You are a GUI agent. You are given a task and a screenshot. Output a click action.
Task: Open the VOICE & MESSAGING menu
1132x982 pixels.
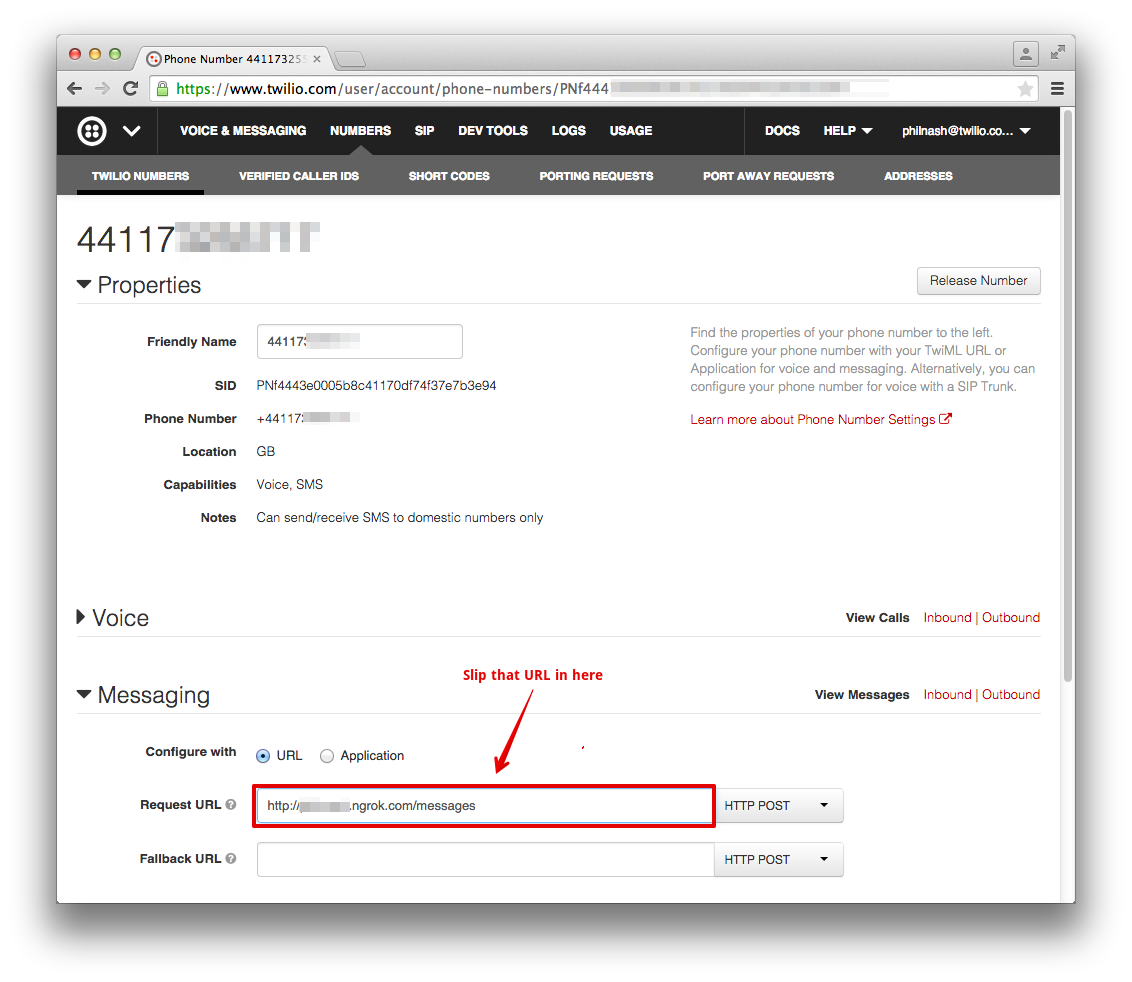pos(243,131)
